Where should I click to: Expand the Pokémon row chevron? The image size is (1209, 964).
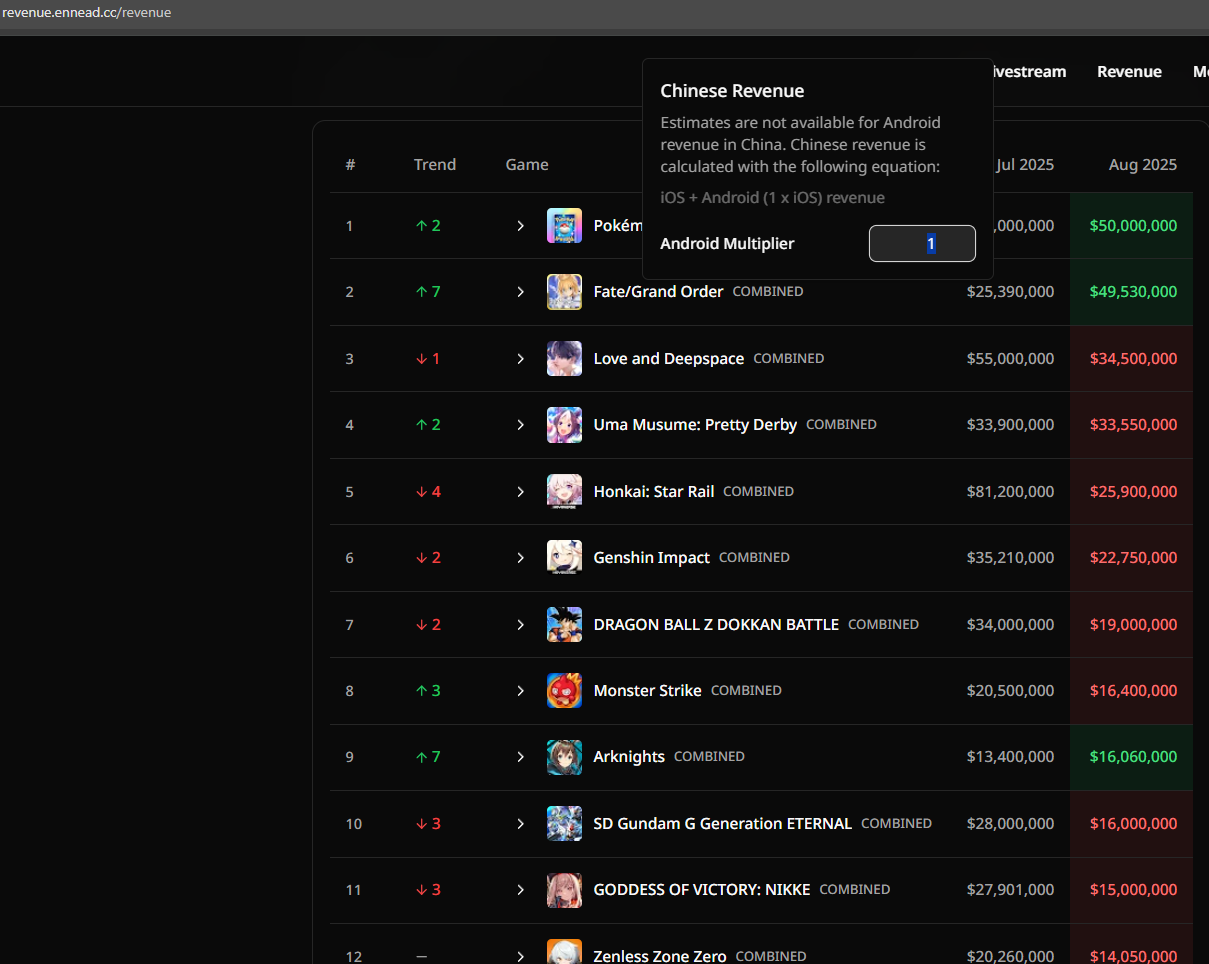tap(520, 226)
